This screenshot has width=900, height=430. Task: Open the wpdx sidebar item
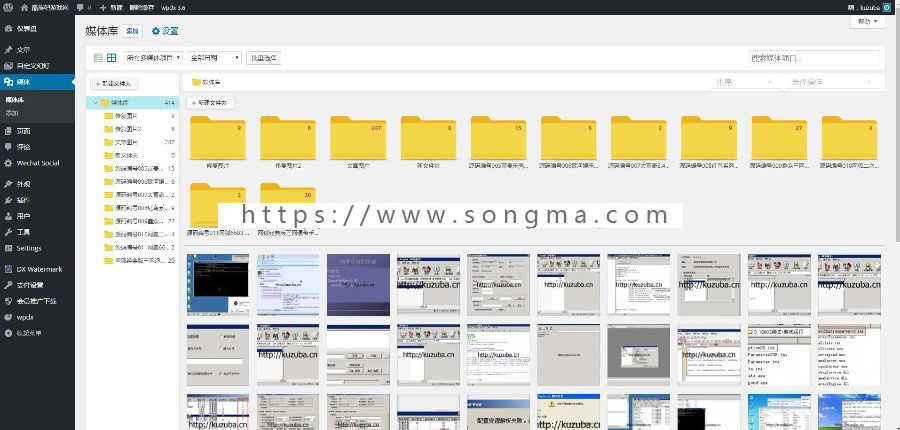(x=37, y=317)
